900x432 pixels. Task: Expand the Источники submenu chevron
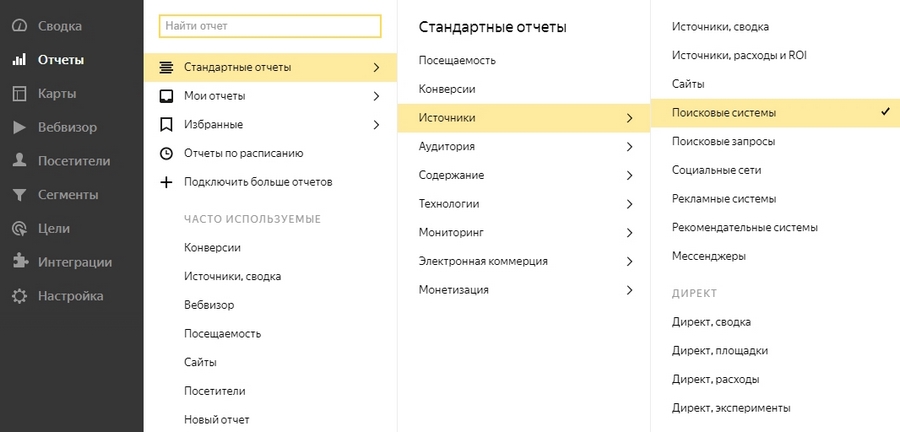pos(630,118)
